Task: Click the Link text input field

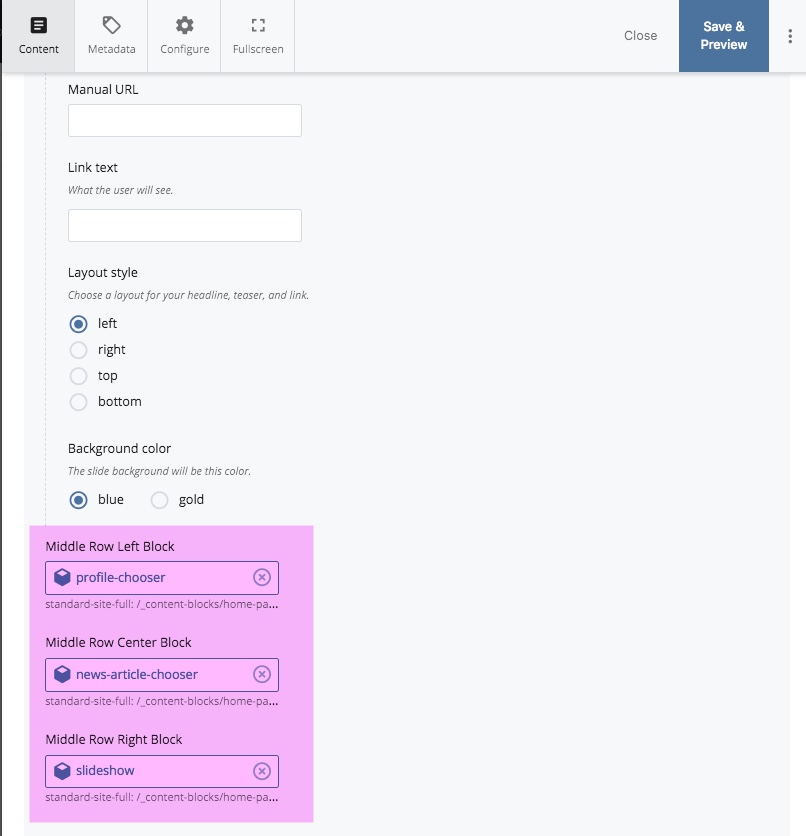Action: 184,226
